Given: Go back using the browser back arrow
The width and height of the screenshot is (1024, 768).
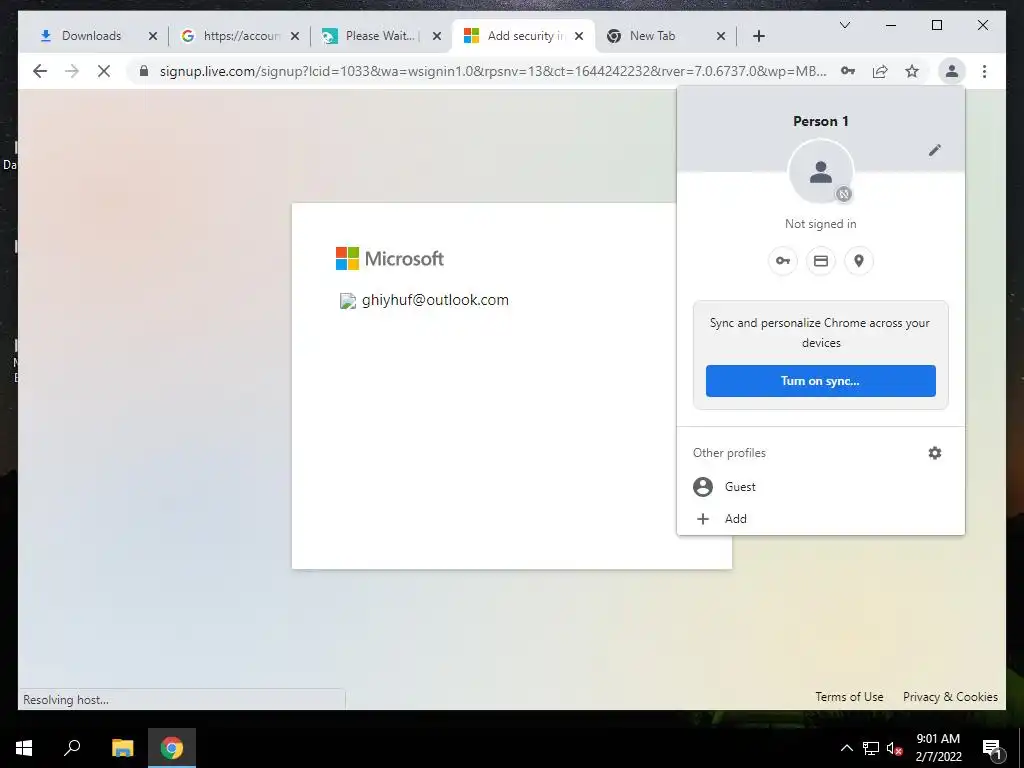Looking at the screenshot, I should tap(40, 71).
